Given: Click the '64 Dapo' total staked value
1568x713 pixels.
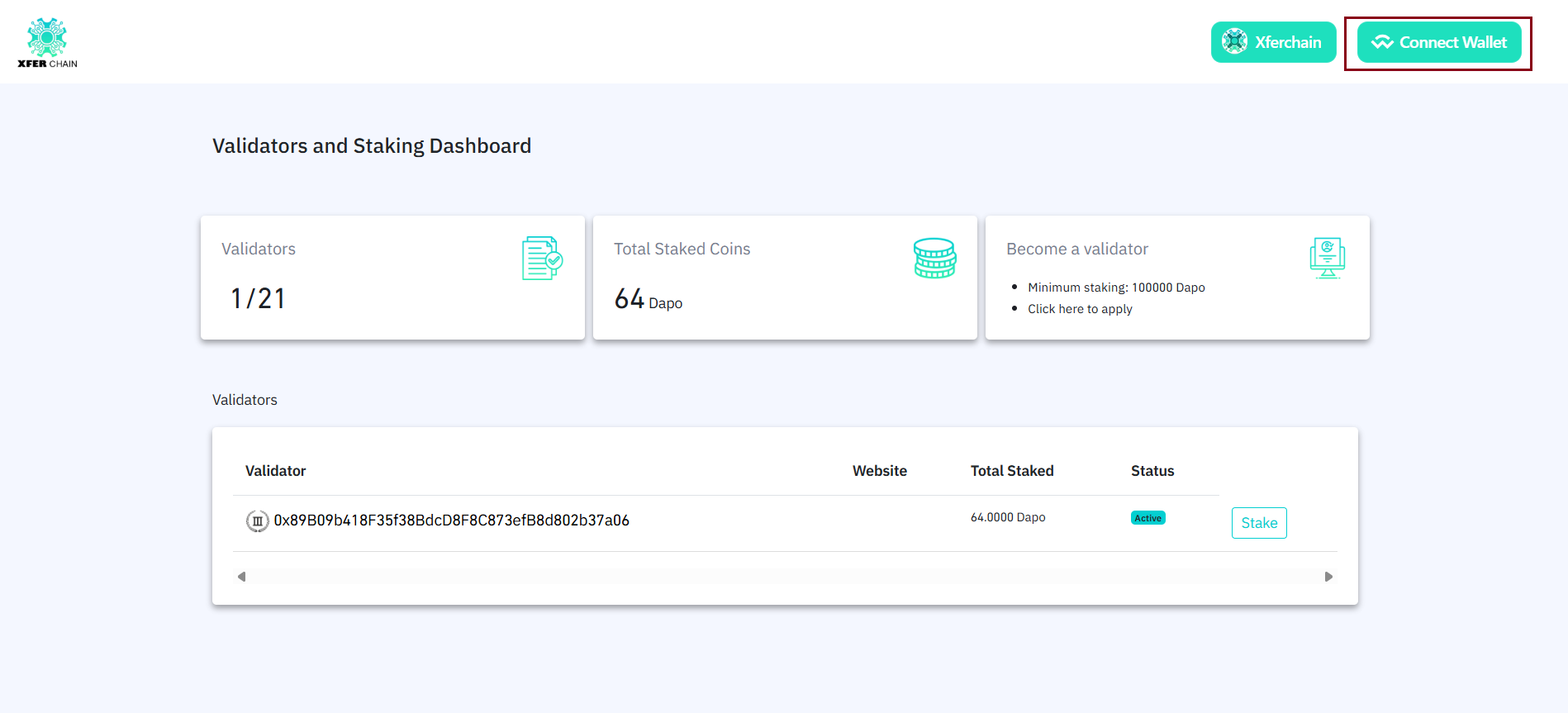Looking at the screenshot, I should [x=649, y=299].
